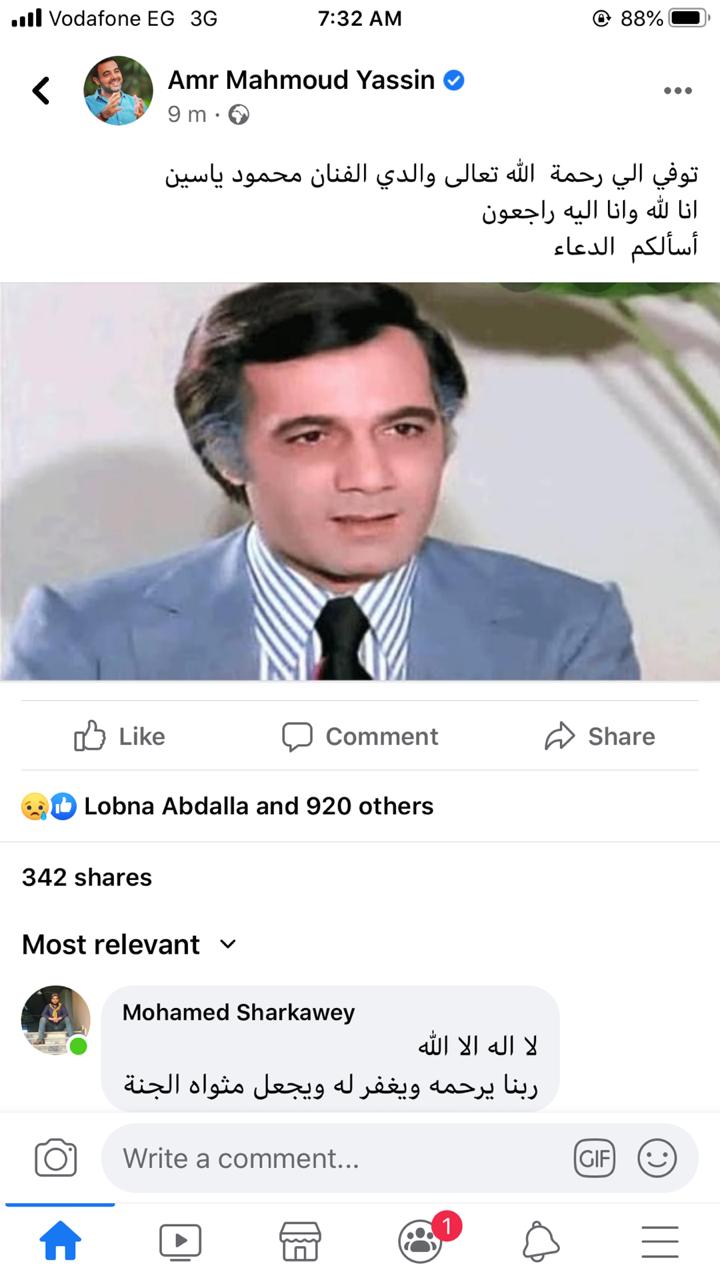
Task: Go back using the top-left arrow
Action: [x=41, y=90]
